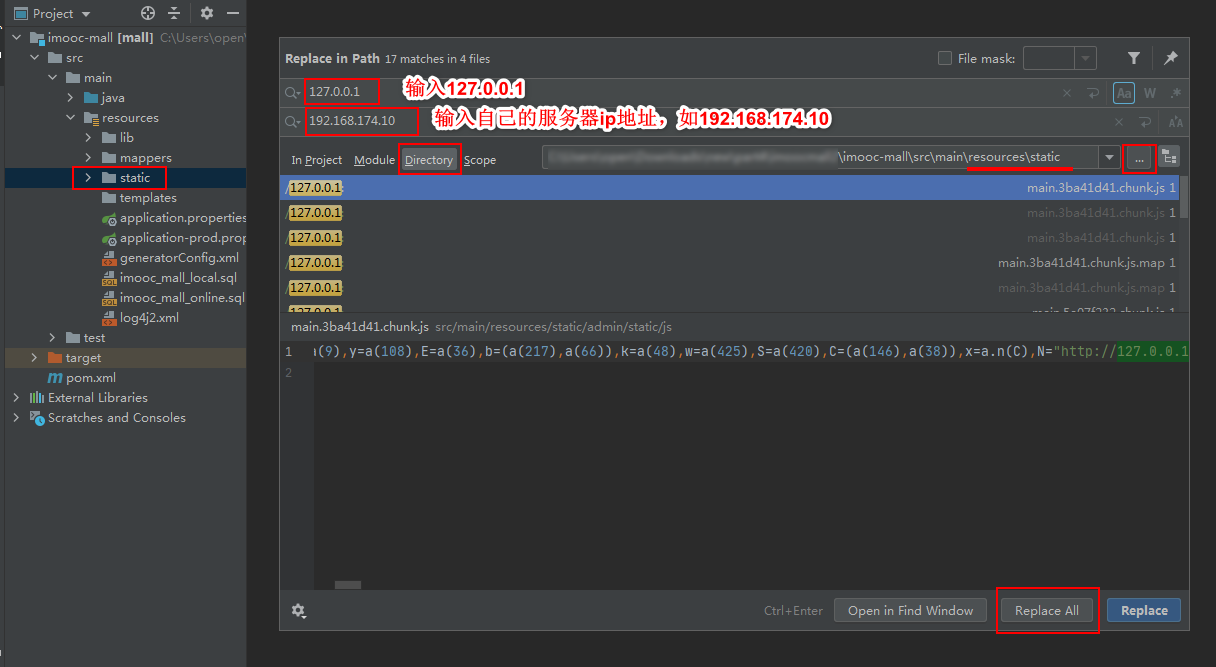Click the Select Opened File locate icon
The image size is (1216, 667).
tap(148, 13)
